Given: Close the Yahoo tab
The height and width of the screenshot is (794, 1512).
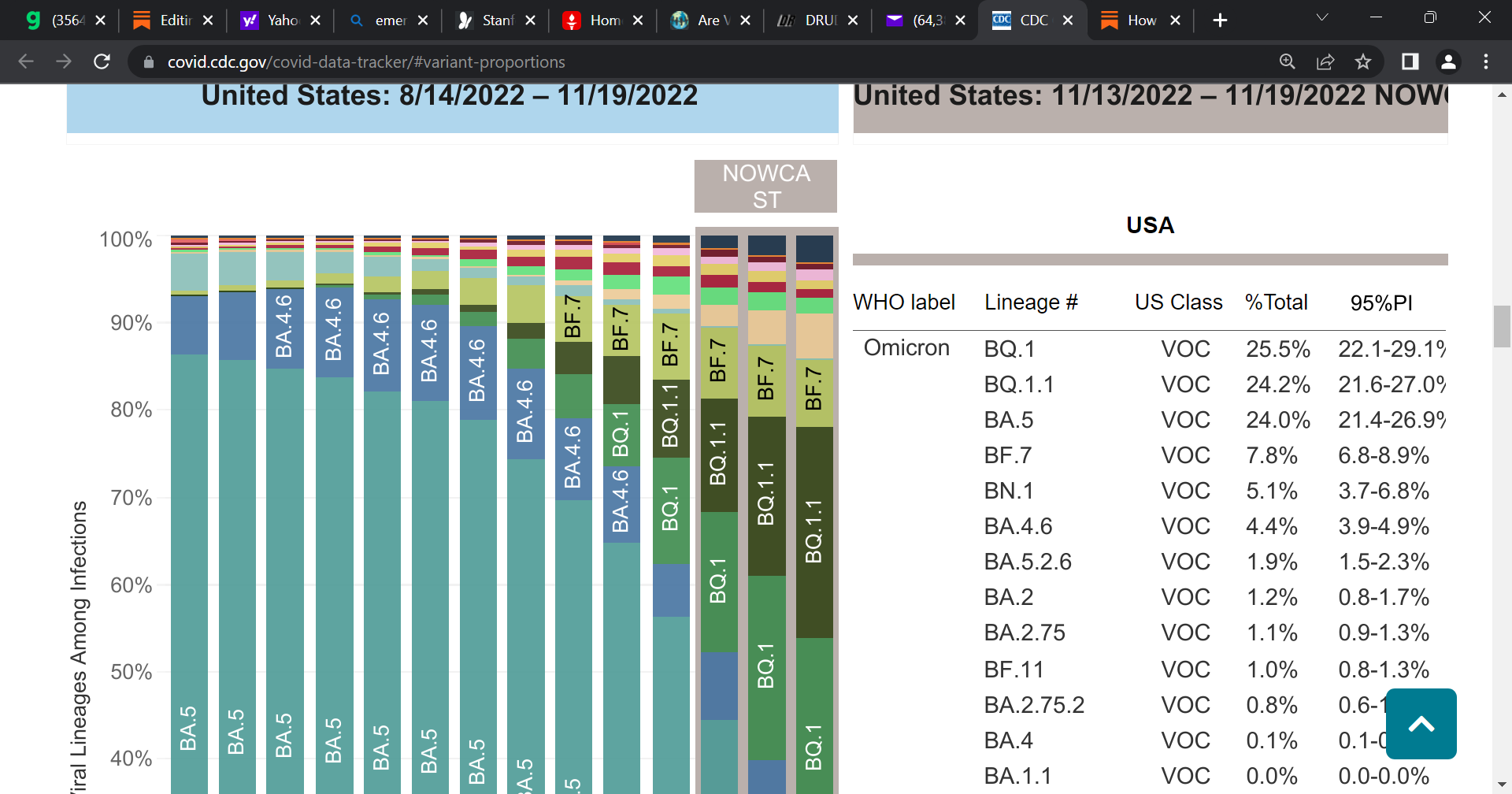Looking at the screenshot, I should (316, 20).
